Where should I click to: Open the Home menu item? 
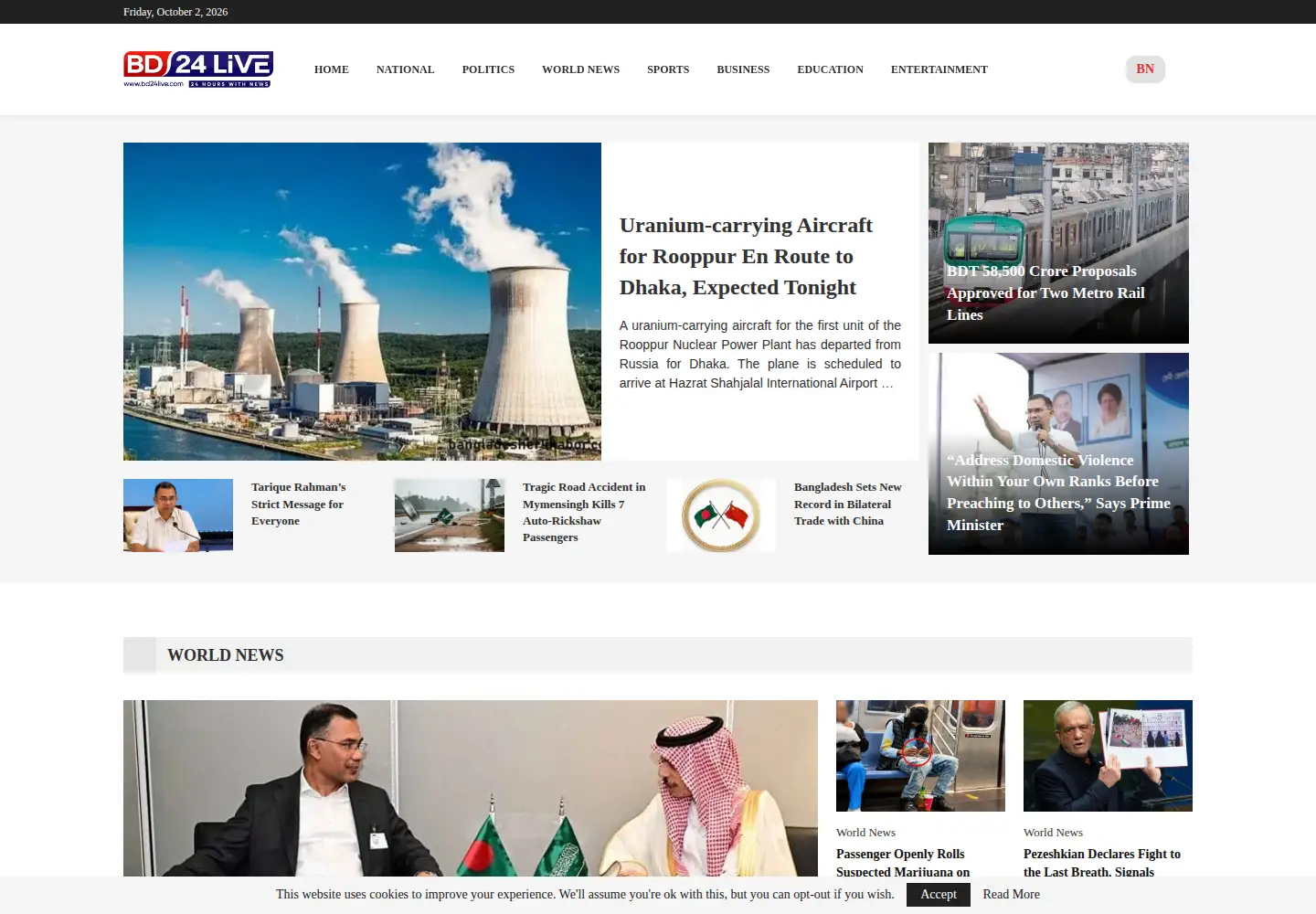[332, 69]
